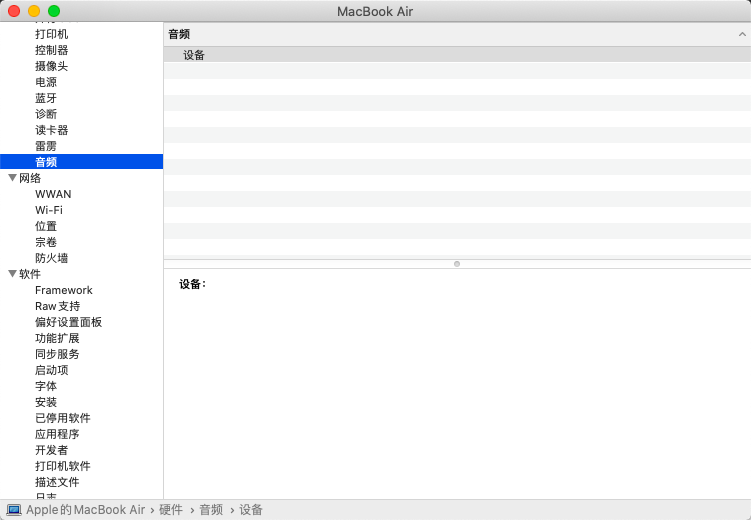Close the MacBook Air window

click(14, 11)
